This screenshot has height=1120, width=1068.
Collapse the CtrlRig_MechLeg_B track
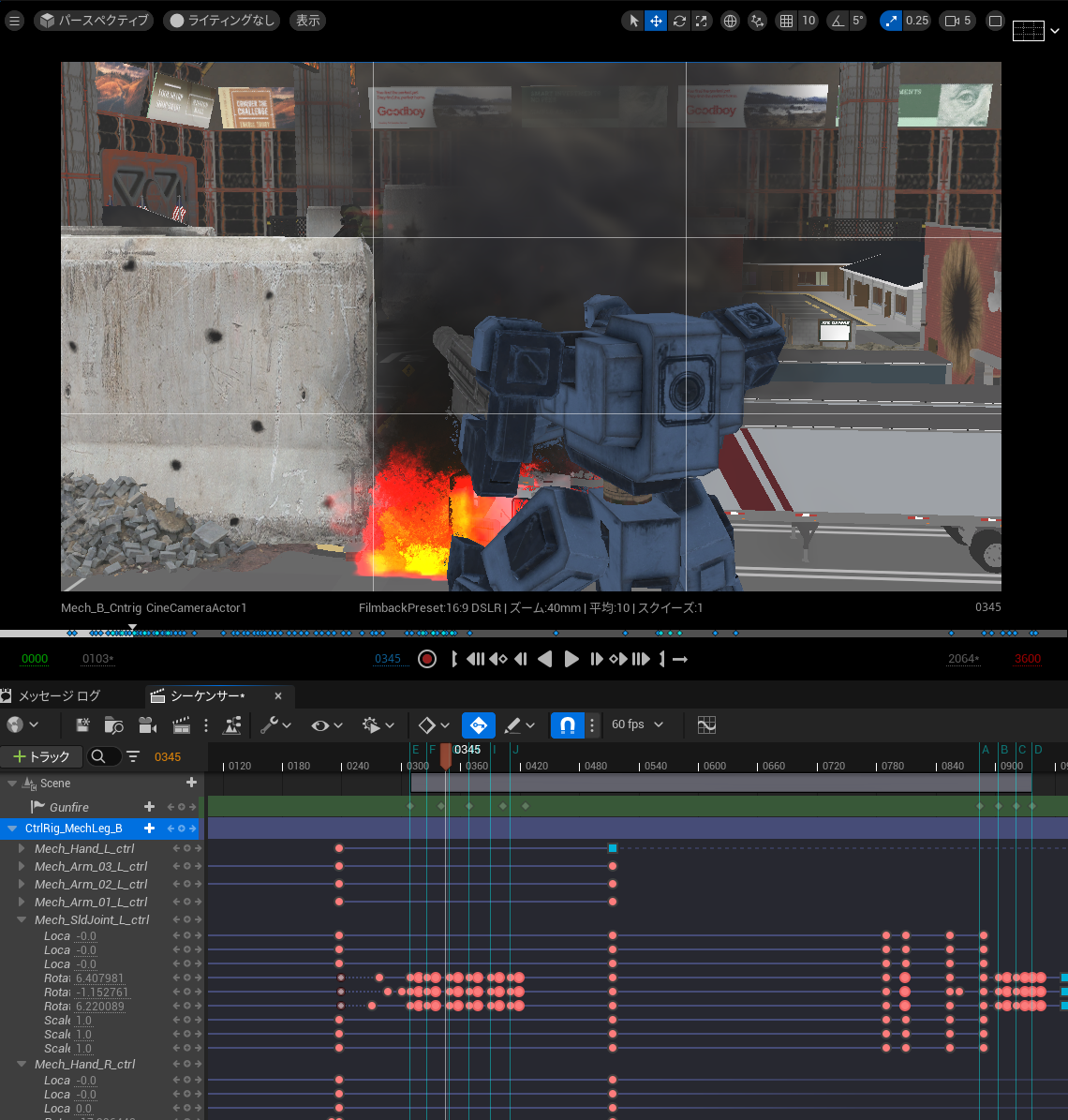point(11,828)
